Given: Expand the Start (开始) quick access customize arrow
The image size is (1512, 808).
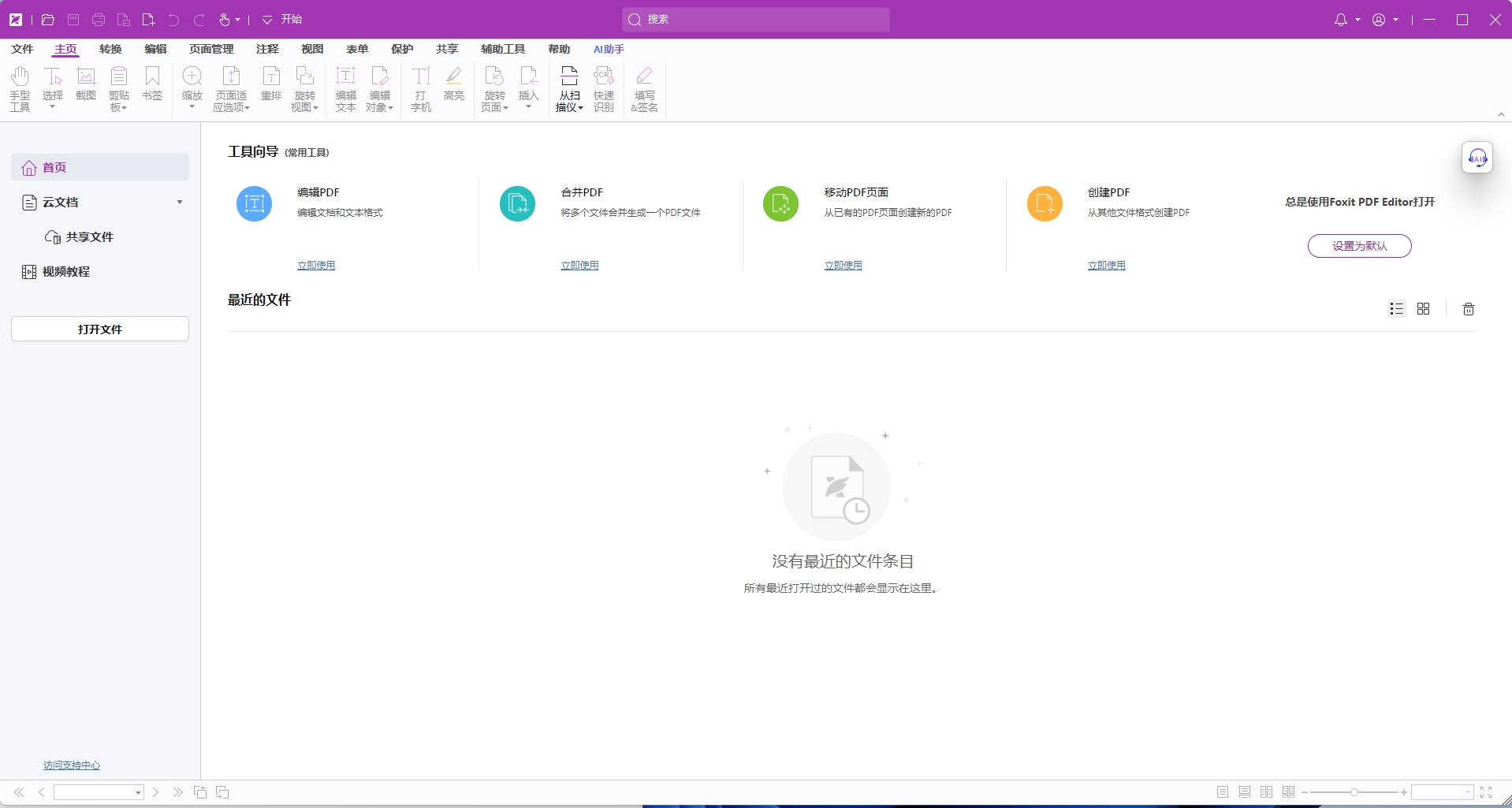Looking at the screenshot, I should coord(267,20).
